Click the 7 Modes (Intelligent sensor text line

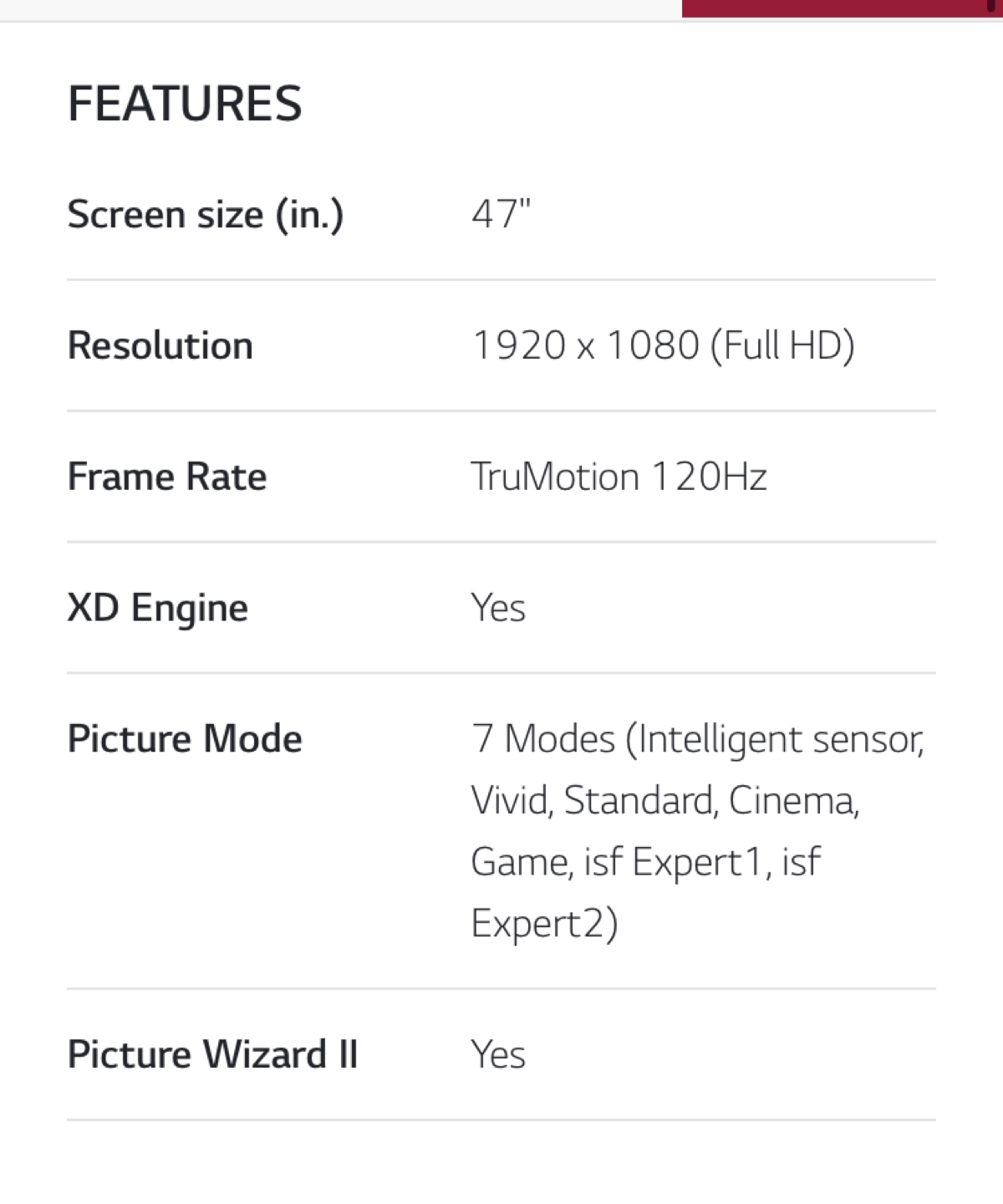[698, 740]
